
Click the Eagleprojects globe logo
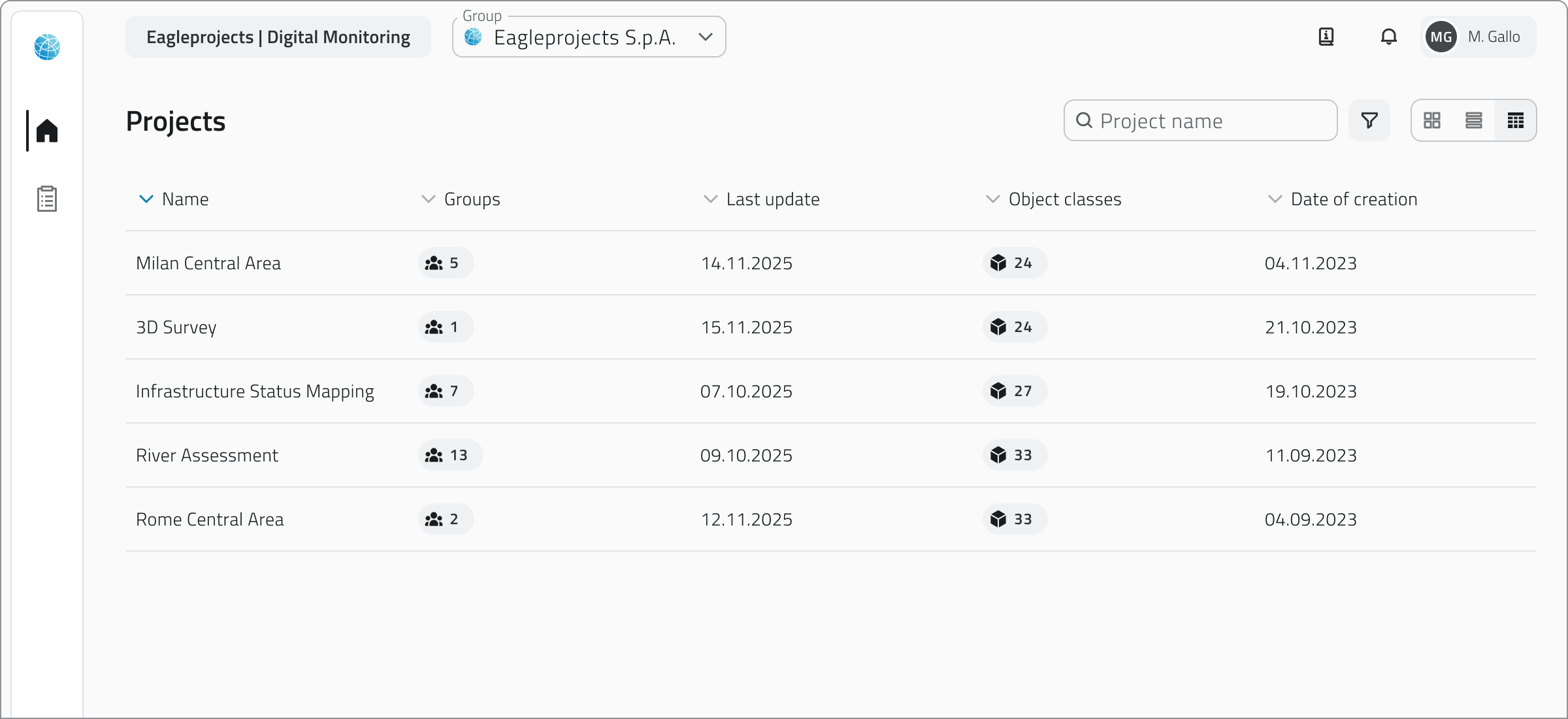click(x=47, y=47)
